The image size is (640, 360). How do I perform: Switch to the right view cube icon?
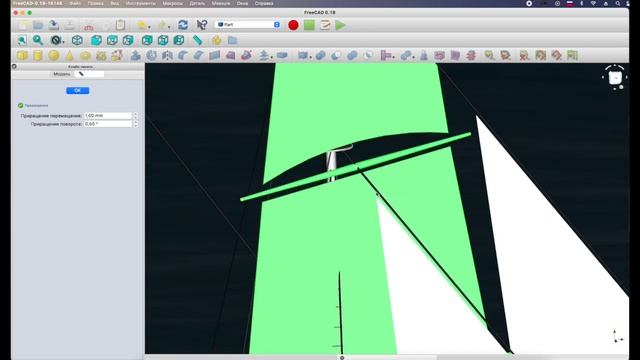pos(128,40)
